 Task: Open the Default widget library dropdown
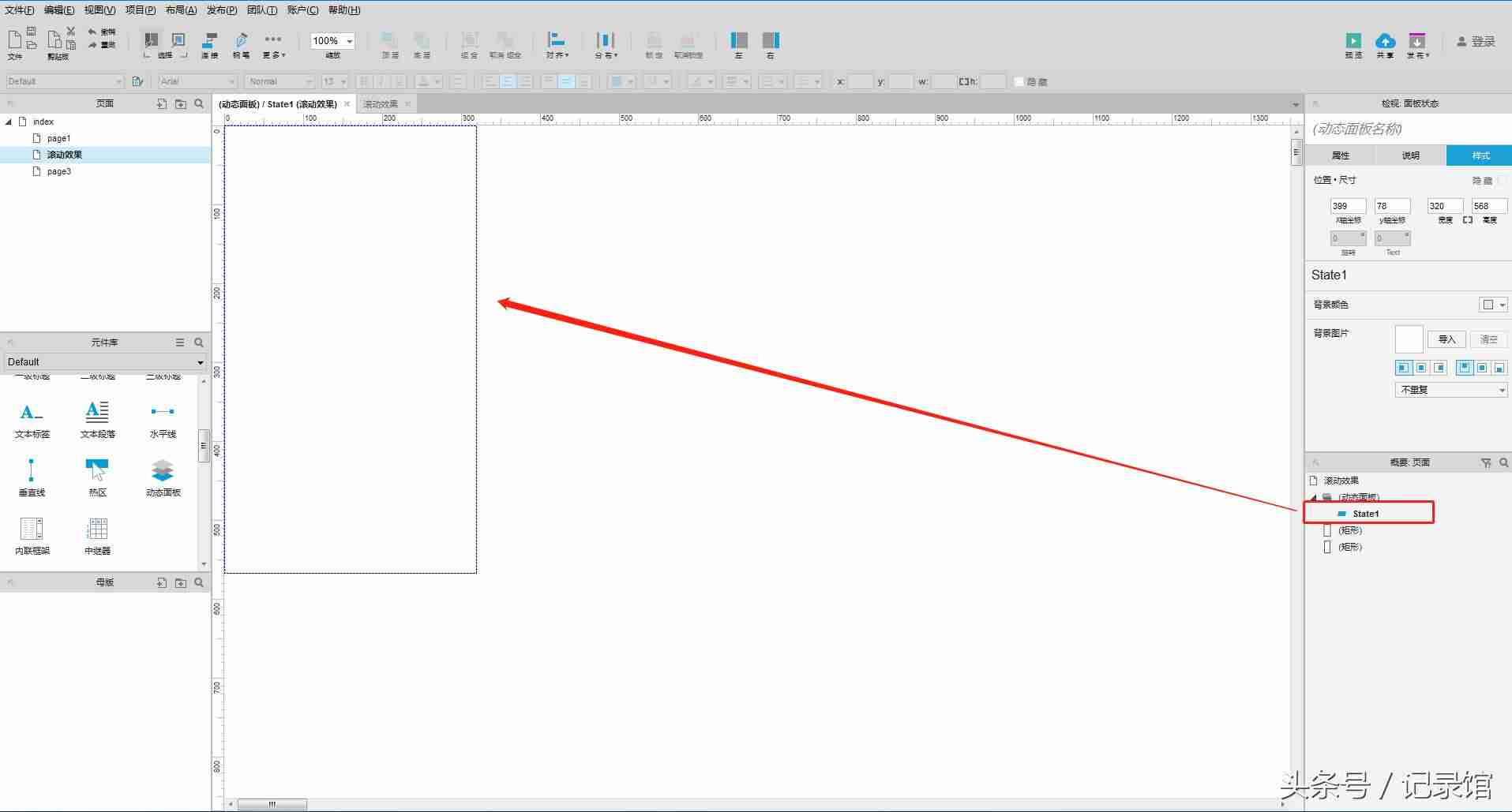click(105, 361)
